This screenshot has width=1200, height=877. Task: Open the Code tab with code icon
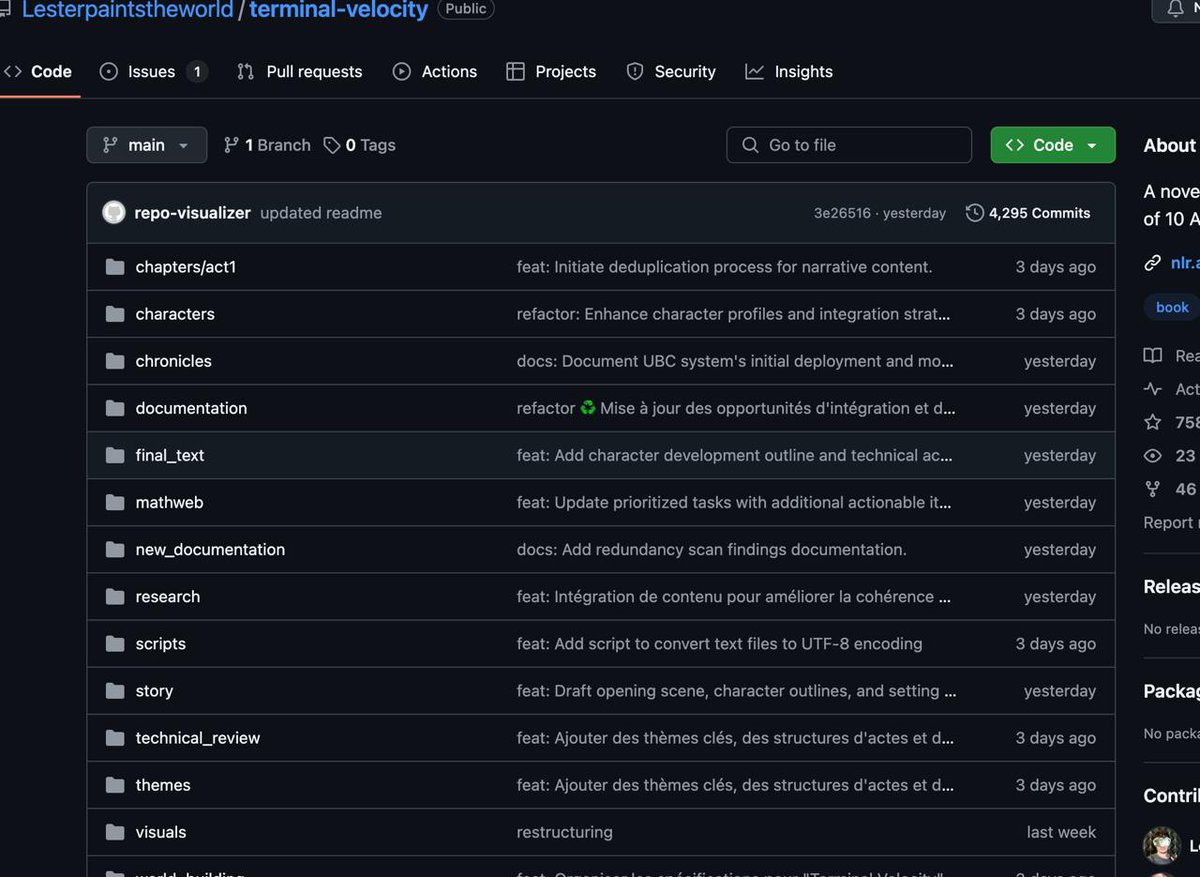click(13, 71)
